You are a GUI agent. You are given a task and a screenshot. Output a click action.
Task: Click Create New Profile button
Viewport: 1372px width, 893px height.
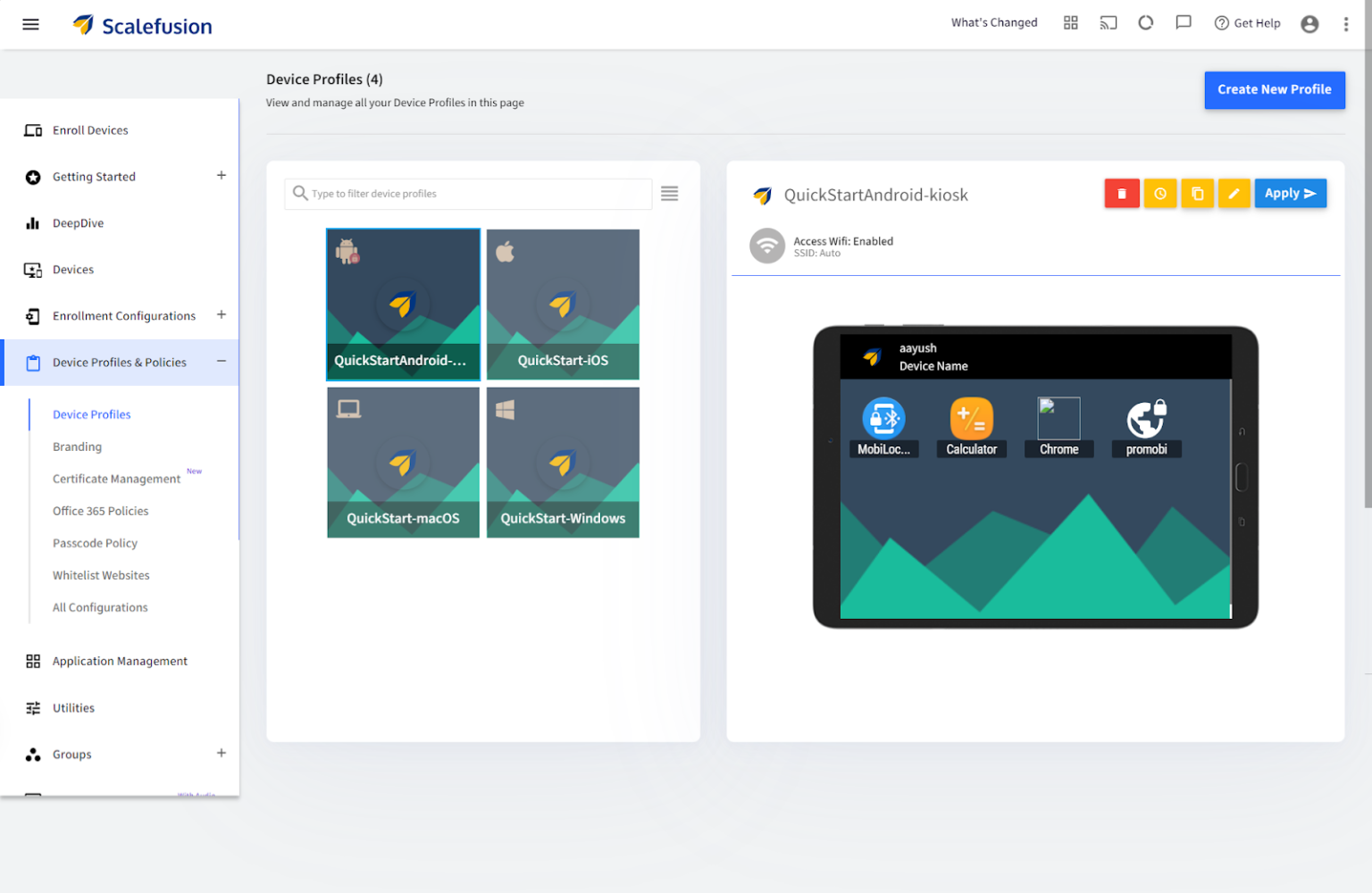[x=1274, y=90]
